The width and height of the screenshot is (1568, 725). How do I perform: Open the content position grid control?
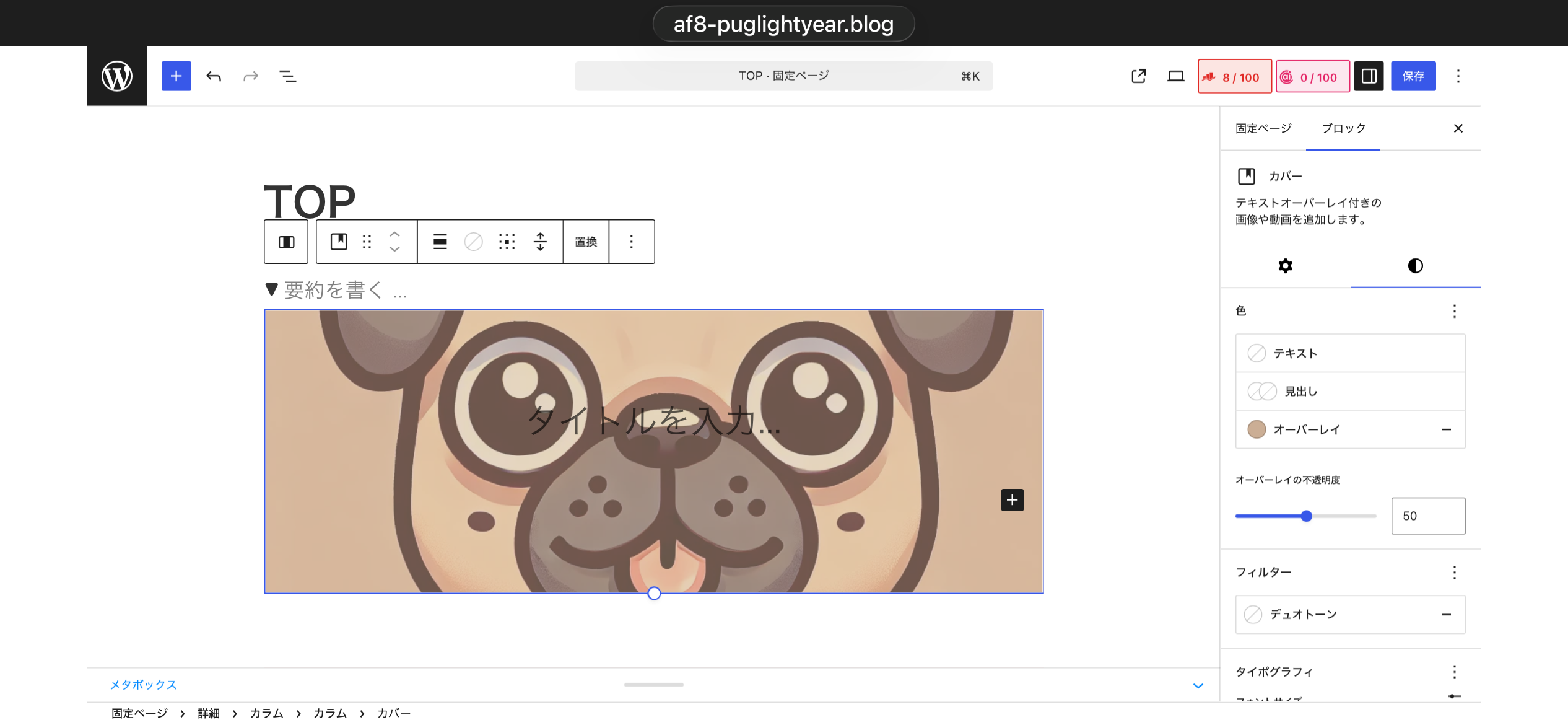point(507,242)
